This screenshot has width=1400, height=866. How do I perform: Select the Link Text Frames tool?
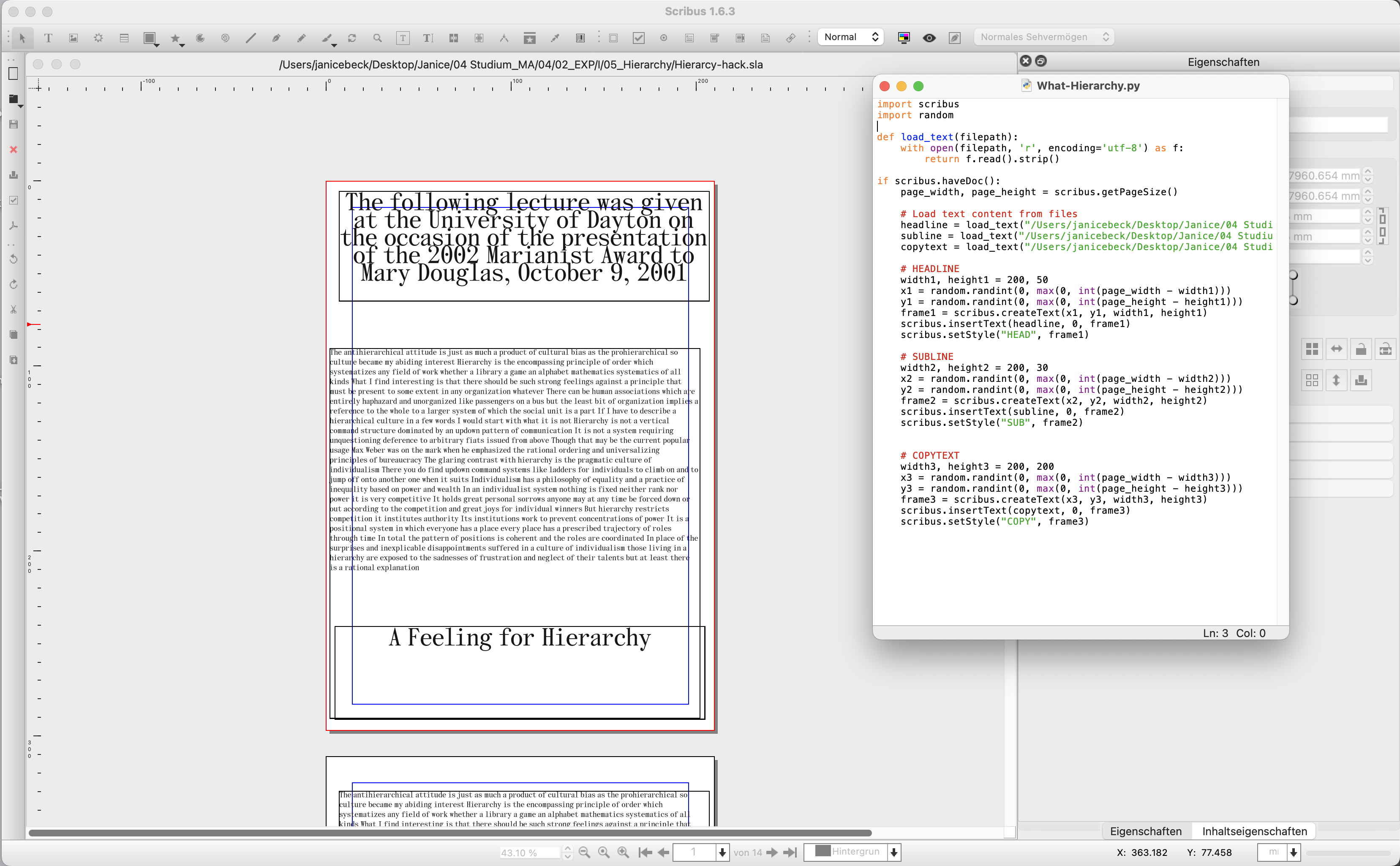pyautogui.click(x=453, y=38)
